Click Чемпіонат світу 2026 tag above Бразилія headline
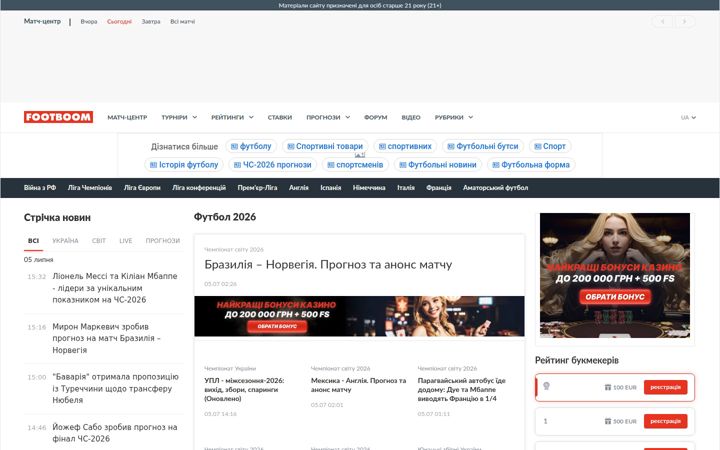The width and height of the screenshot is (720, 450). [234, 249]
